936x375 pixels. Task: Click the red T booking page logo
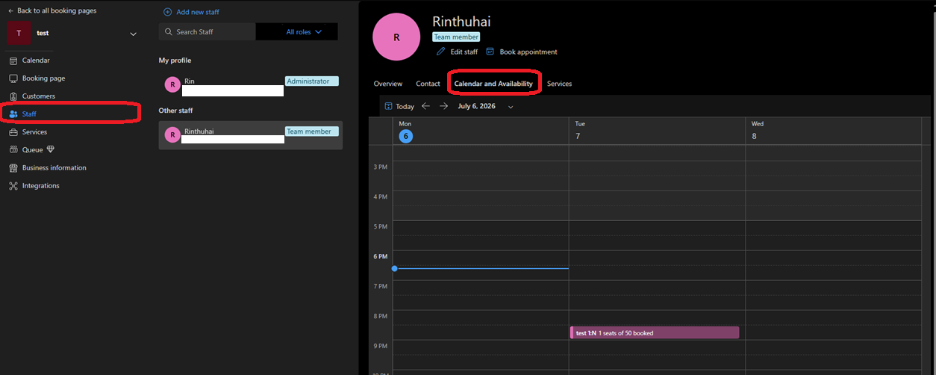(x=19, y=33)
